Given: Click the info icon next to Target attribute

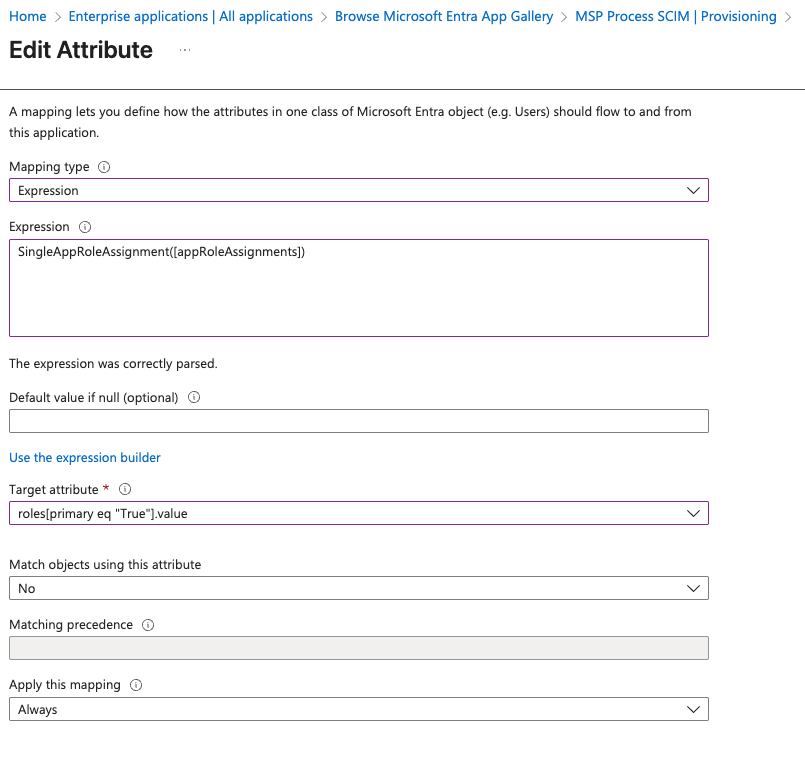Looking at the screenshot, I should click(x=125, y=490).
